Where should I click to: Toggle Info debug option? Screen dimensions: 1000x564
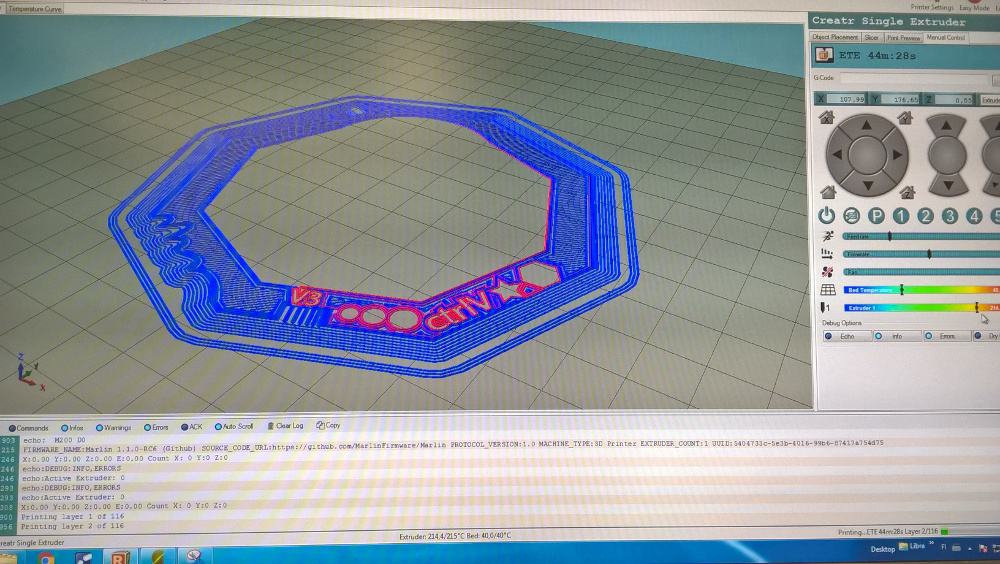click(897, 336)
